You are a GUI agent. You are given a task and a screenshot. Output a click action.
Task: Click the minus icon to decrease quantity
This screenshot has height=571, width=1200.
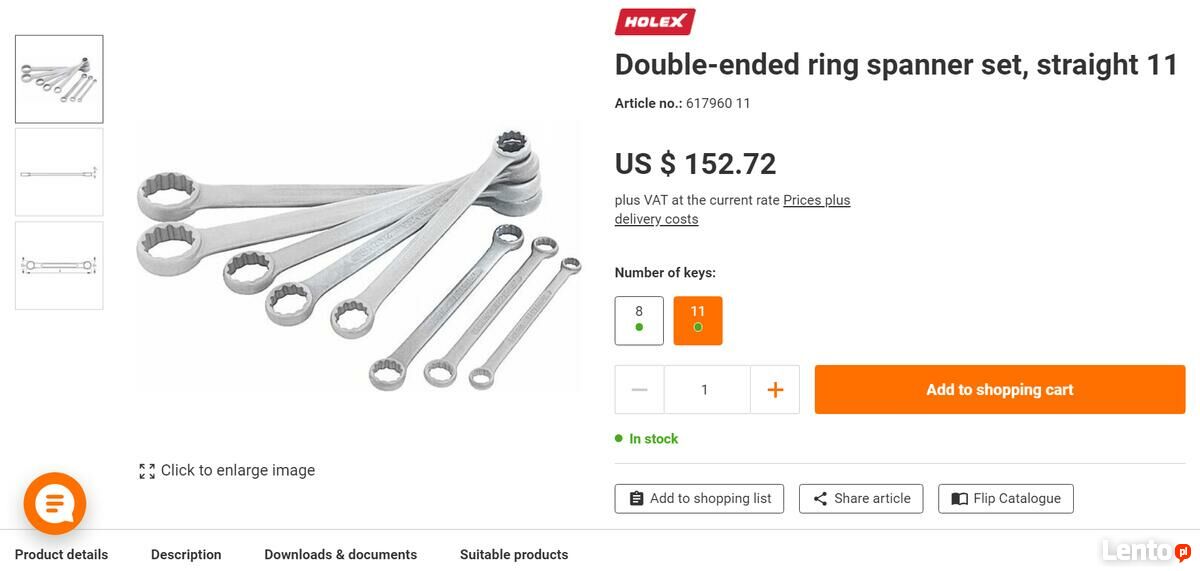(x=640, y=390)
